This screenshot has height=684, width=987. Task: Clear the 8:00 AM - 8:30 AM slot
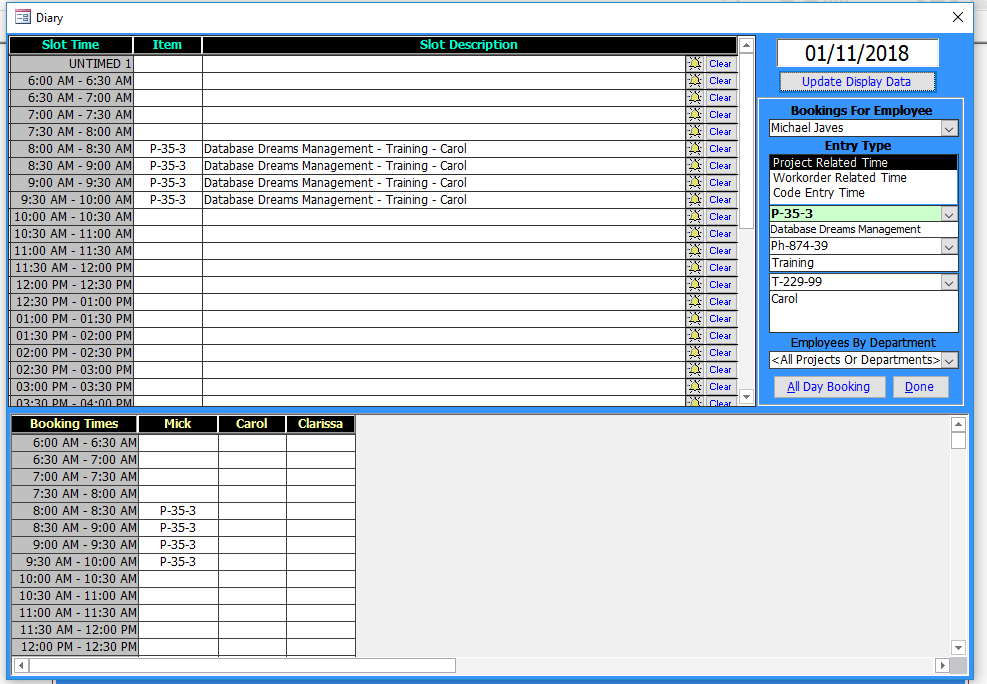click(720, 149)
